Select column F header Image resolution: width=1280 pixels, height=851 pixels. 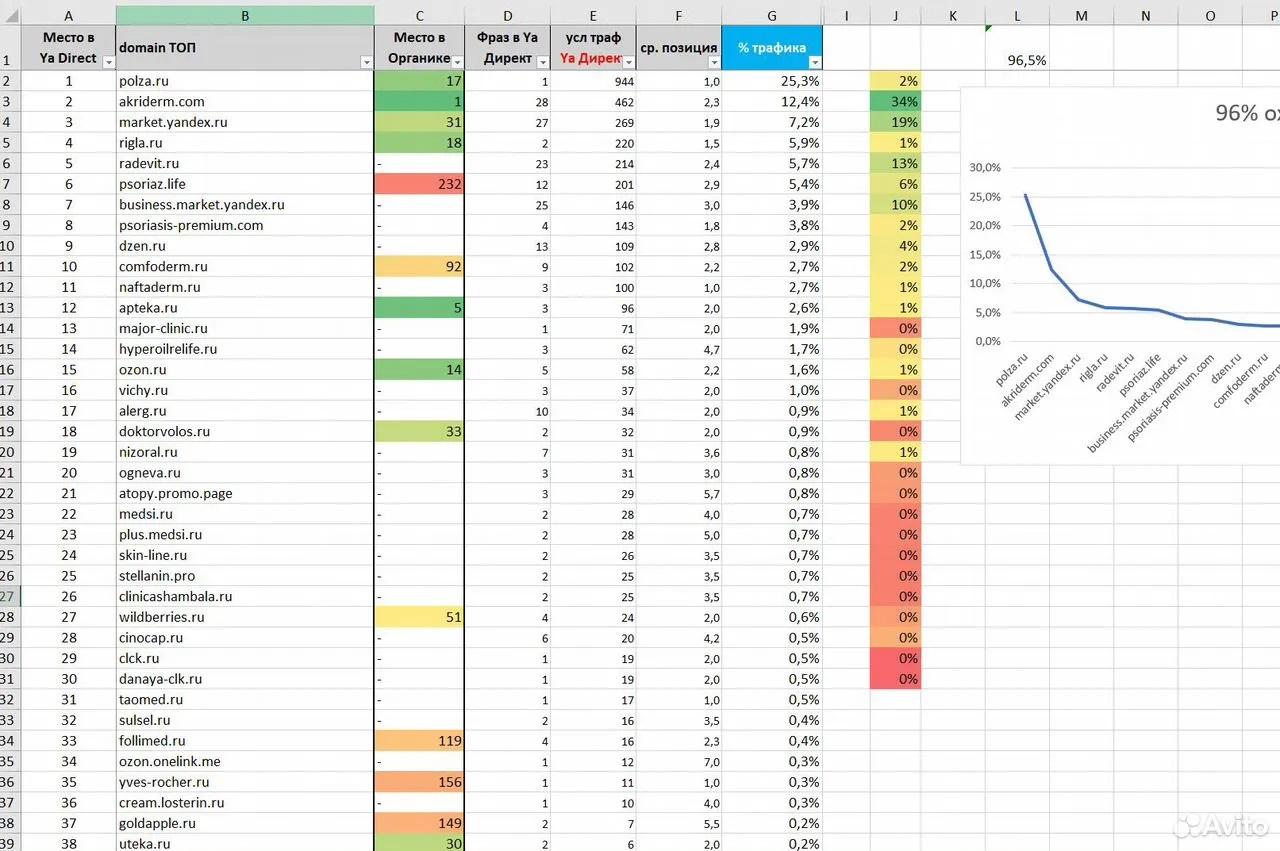pos(678,15)
